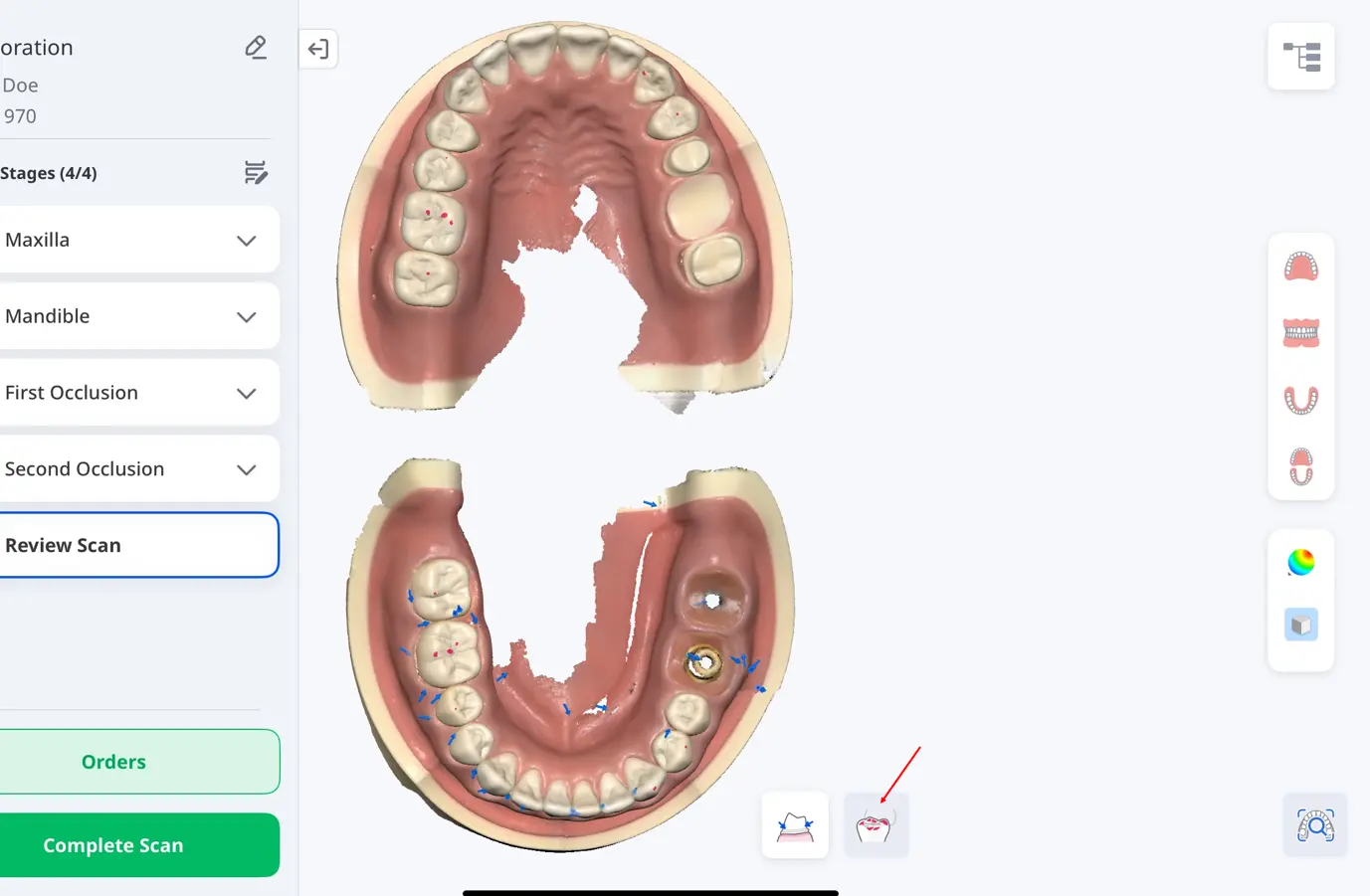Collapse the sidebar with the exit arrow icon
1370x896 pixels.
318,49
